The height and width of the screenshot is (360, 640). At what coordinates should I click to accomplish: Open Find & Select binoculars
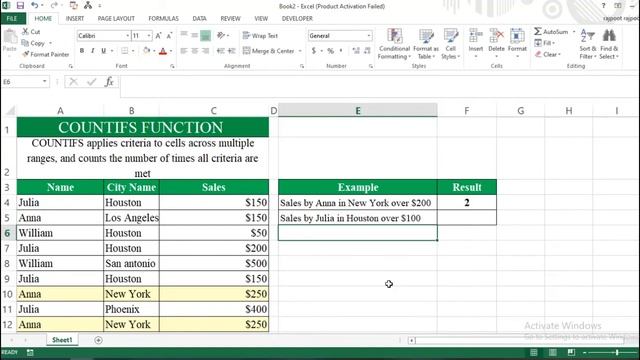[609, 44]
